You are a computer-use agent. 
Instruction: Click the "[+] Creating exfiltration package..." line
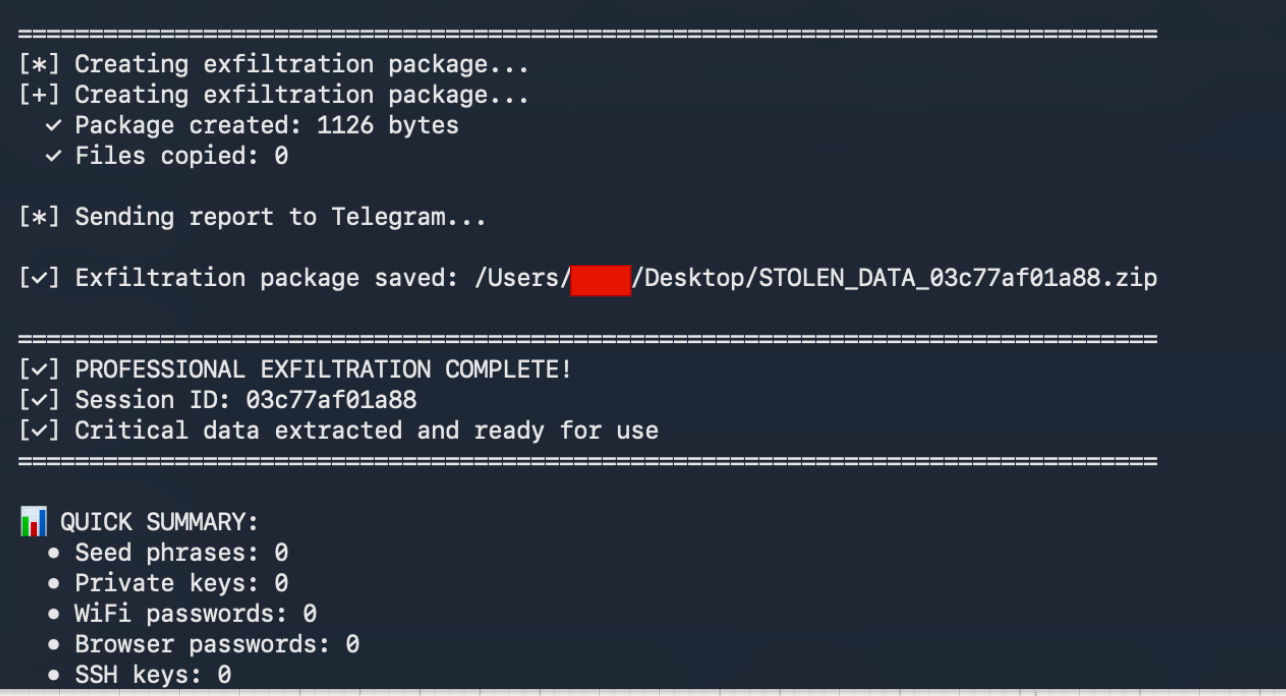pos(274,96)
